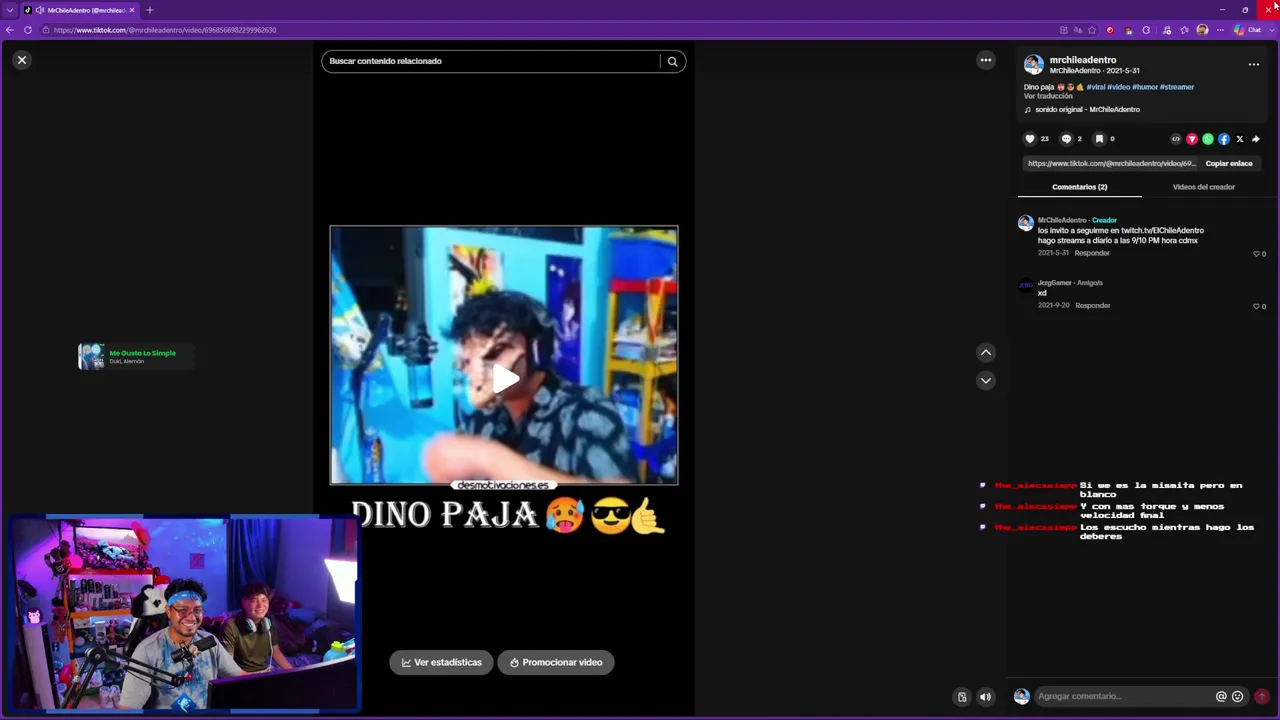Viewport: 1280px width, 720px height.
Task: Toggle the video volume speaker icon
Action: tap(986, 697)
